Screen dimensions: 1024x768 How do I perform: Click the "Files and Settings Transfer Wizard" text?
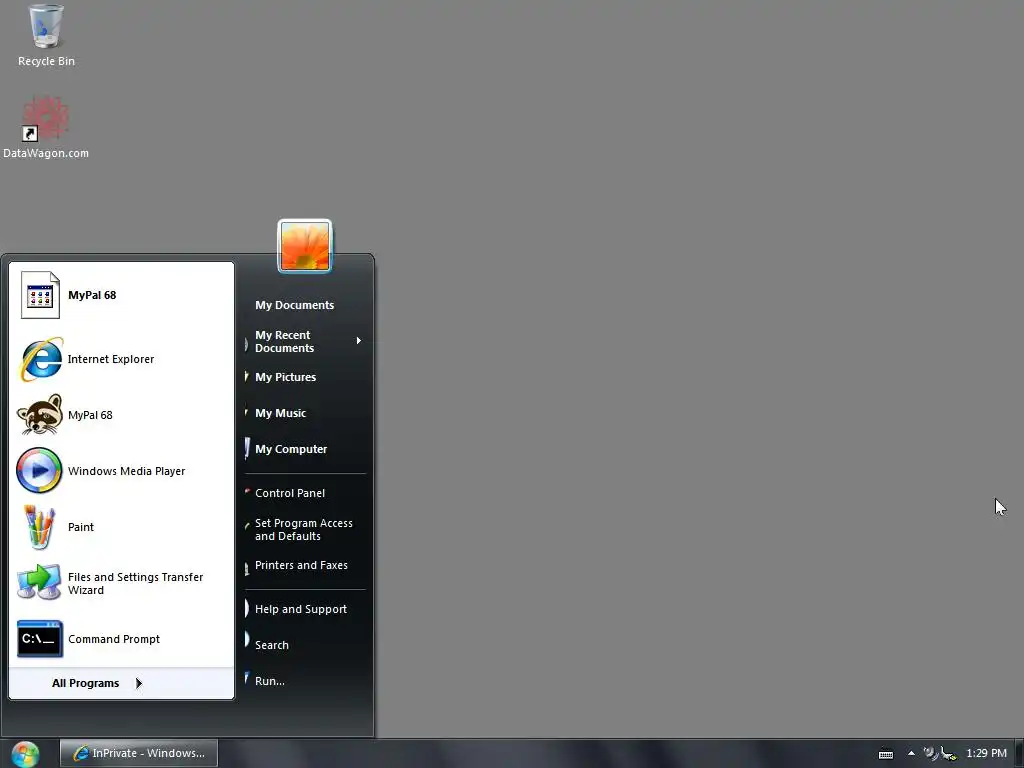pos(136,583)
